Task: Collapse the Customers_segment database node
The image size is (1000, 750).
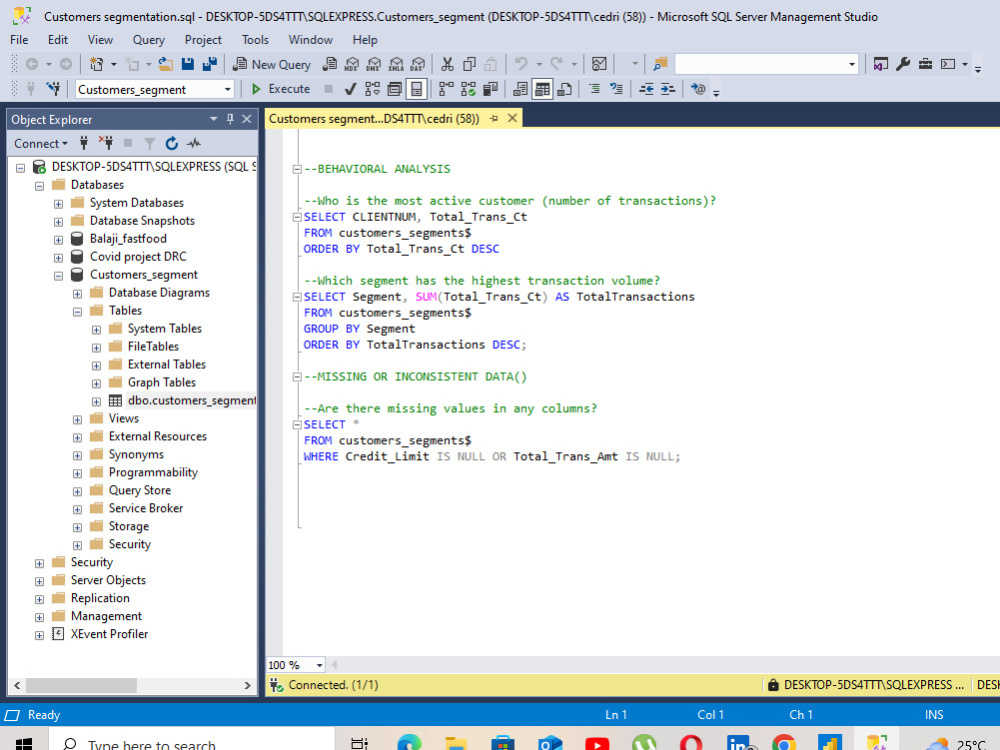Action: click(58, 276)
